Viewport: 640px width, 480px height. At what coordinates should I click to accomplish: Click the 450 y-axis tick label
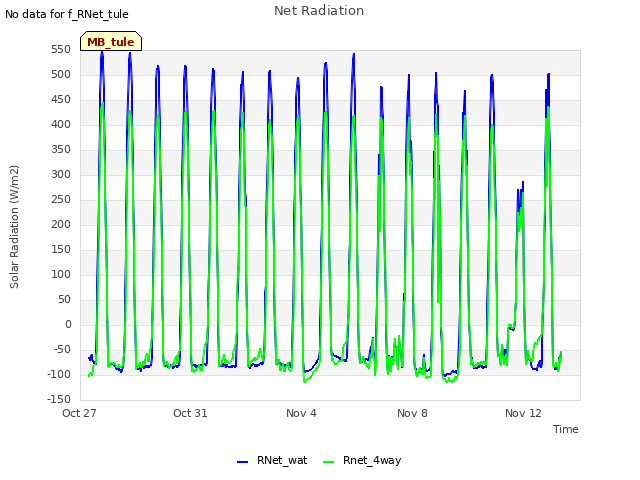tap(61, 100)
